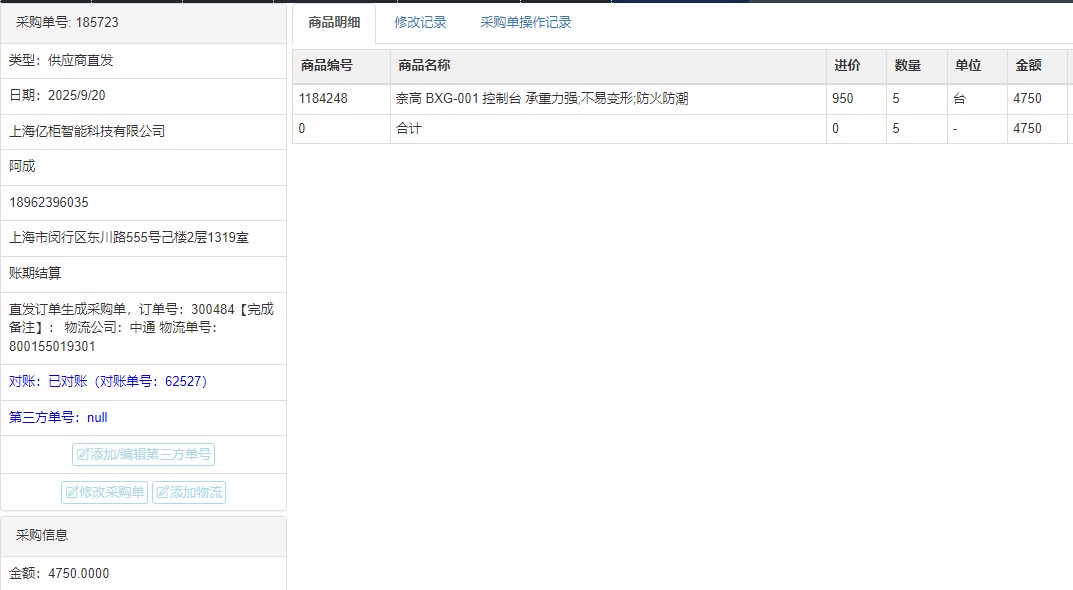
Task: Open the 采购单操作记录 tab
Action: click(525, 22)
